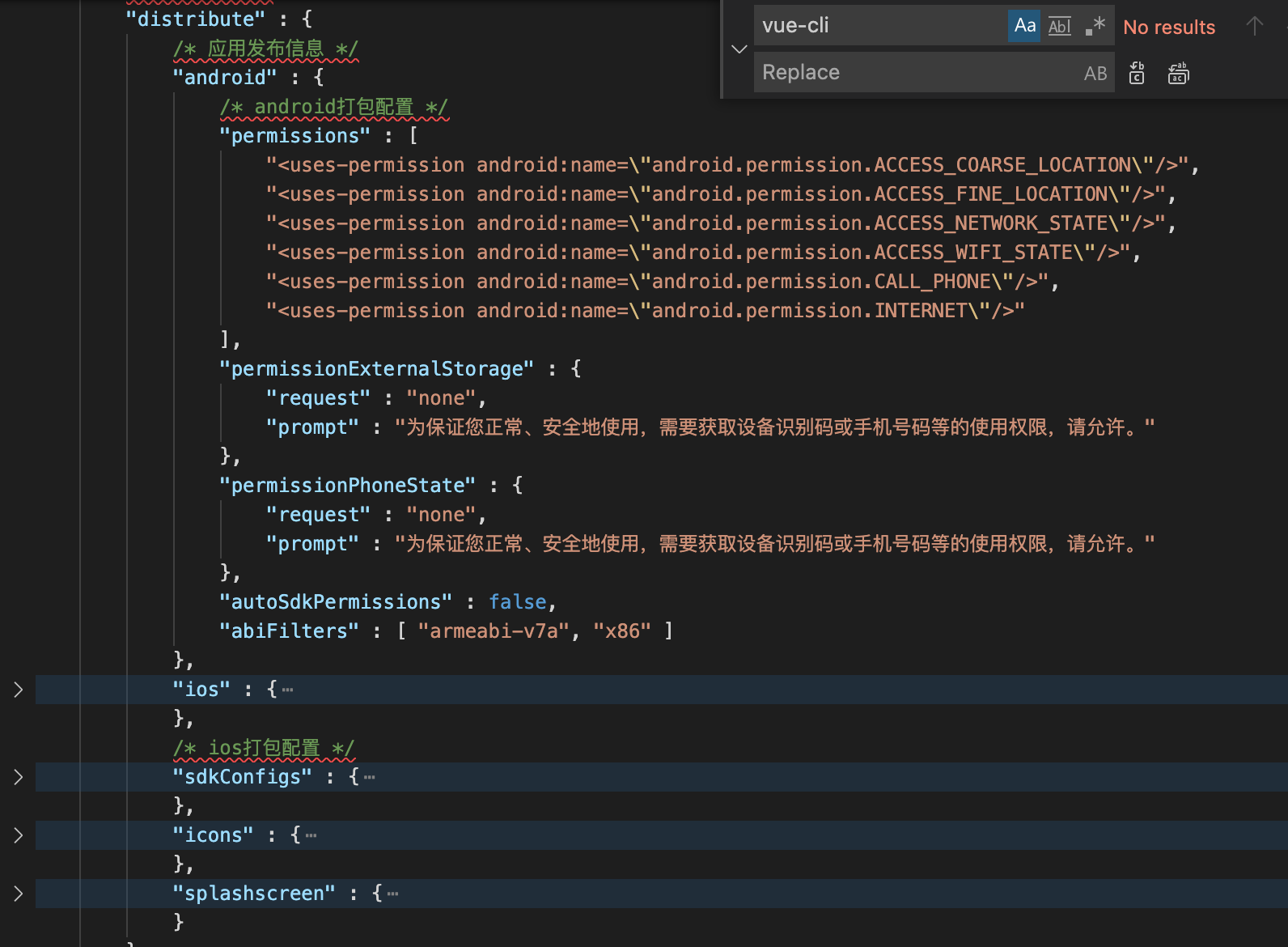The width and height of the screenshot is (1288, 947).
Task: Click into the find field containing vue-cli
Action: tap(878, 26)
